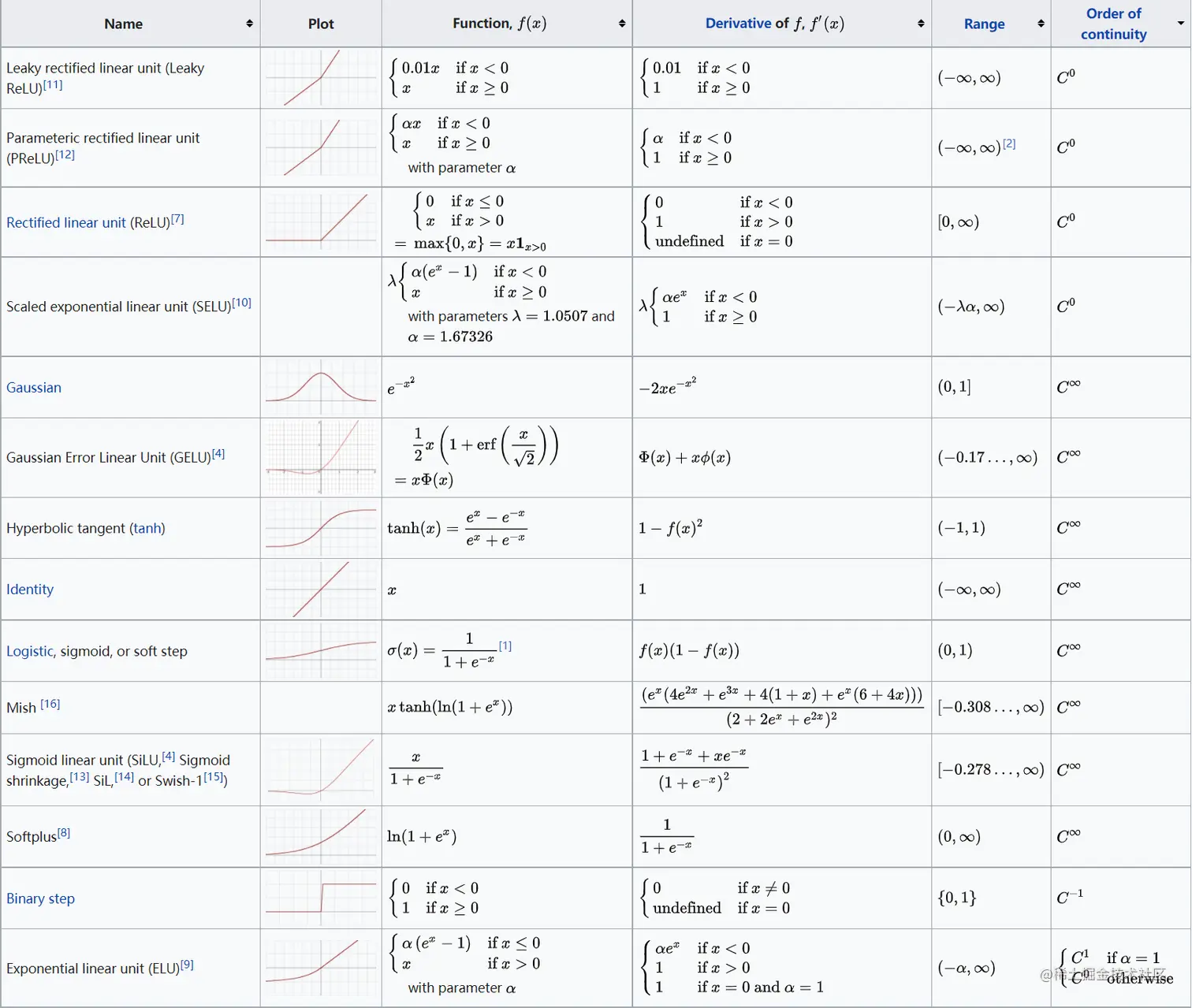Select 'with parameter α' in PReLU row
The width and height of the screenshot is (1192, 1008).
462,168
